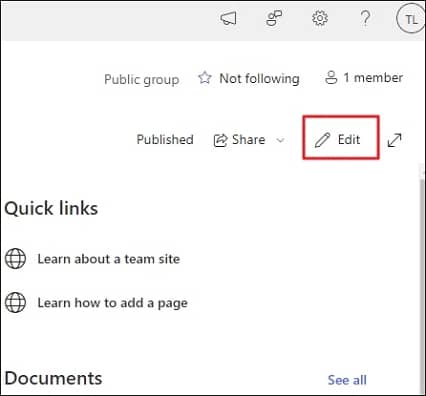Click the Documents heading
The height and width of the screenshot is (396, 426).
tap(53, 378)
